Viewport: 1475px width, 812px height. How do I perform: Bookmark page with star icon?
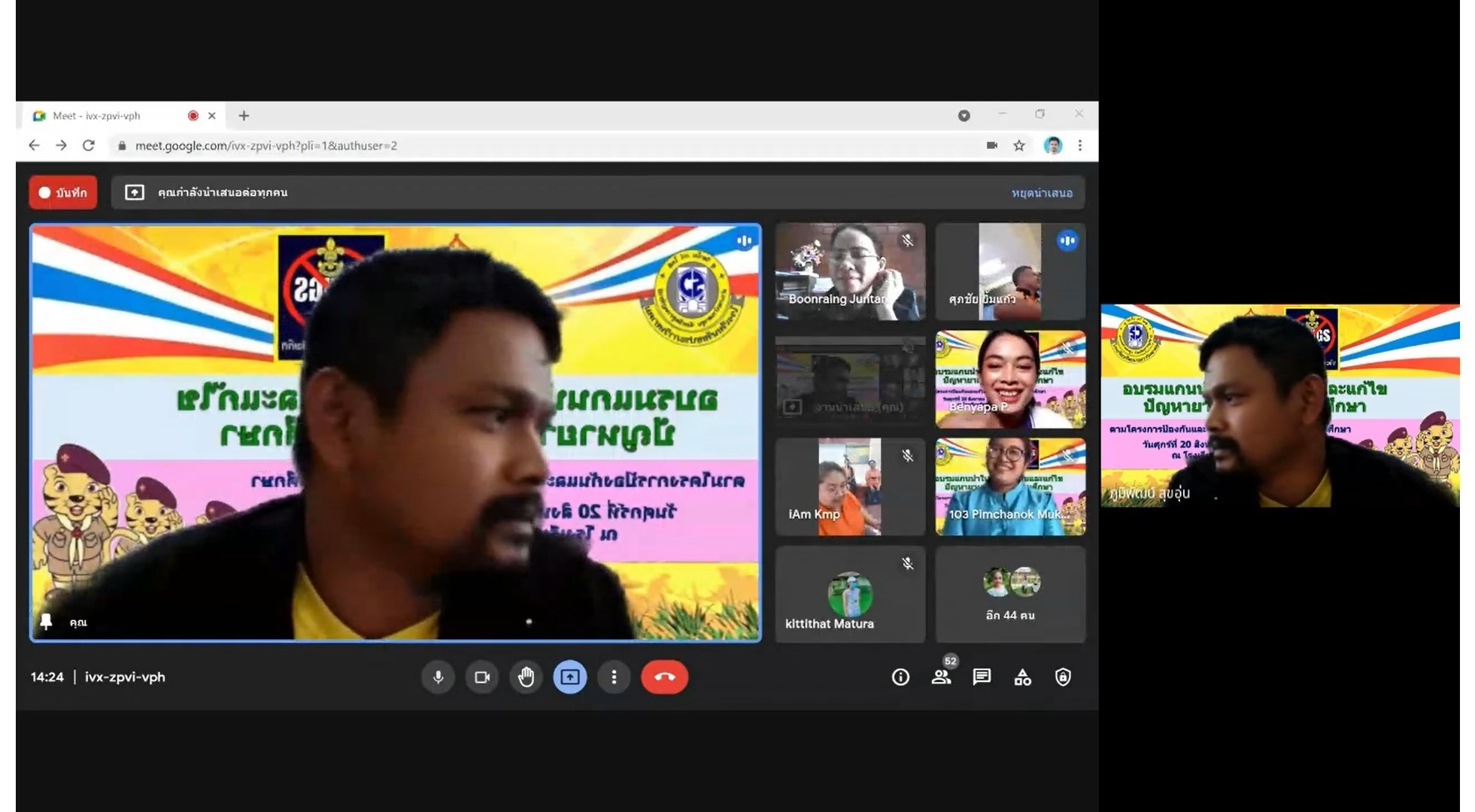(1019, 146)
